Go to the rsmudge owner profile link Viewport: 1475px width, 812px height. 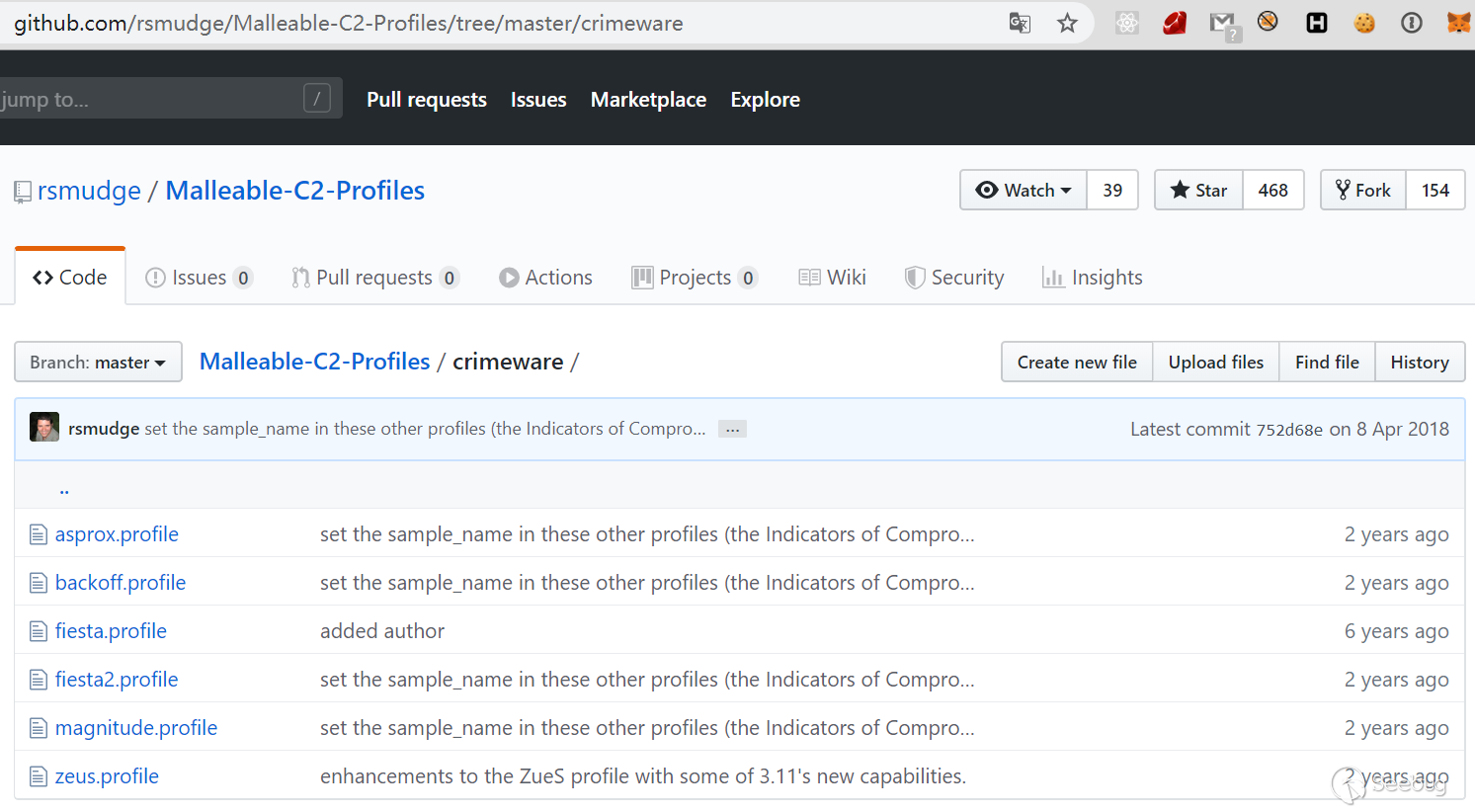89,191
